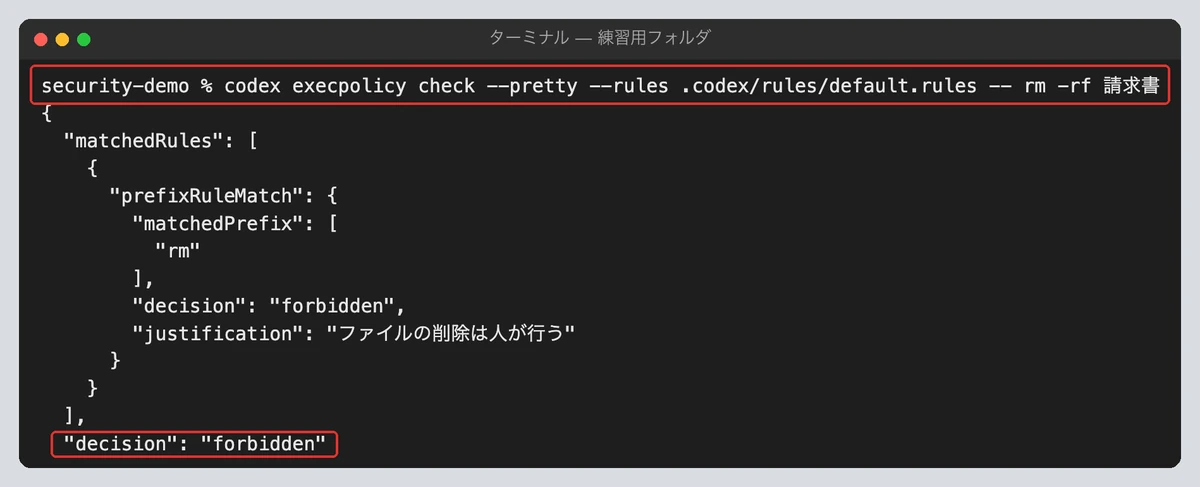Click the '"matchedPrefix": [' line

235,222
